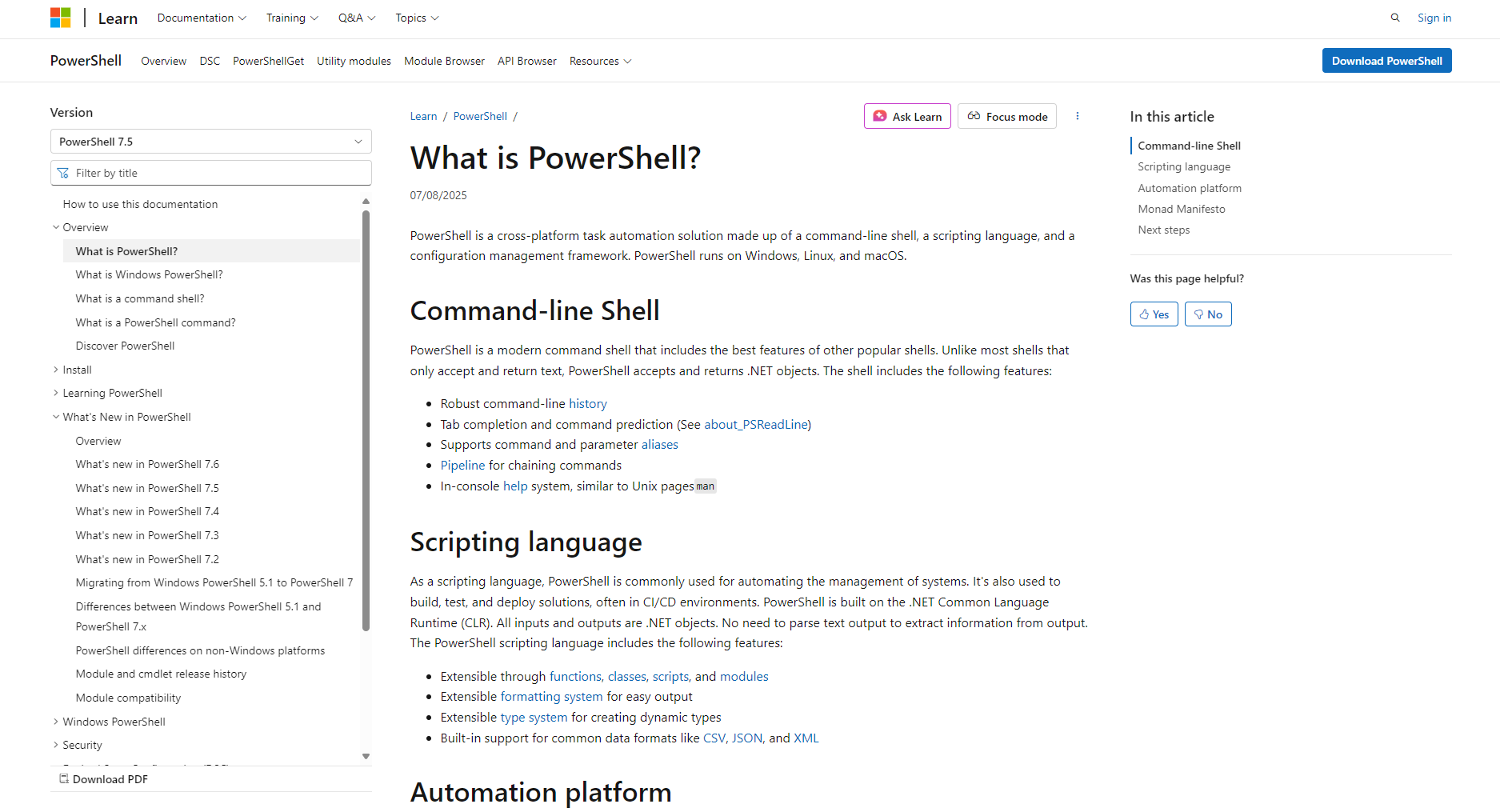Click the PowerShell product title
1500x812 pixels.
click(x=86, y=61)
